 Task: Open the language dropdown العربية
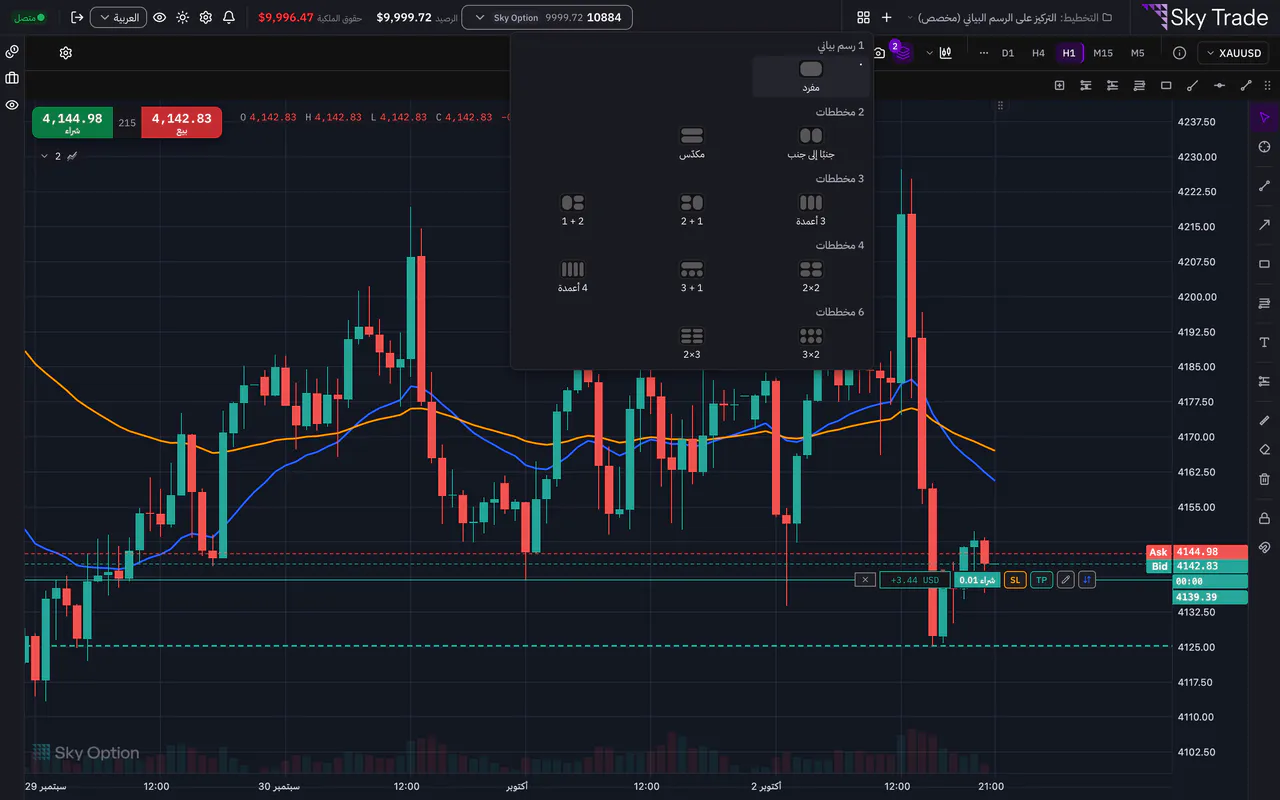pyautogui.click(x=118, y=17)
